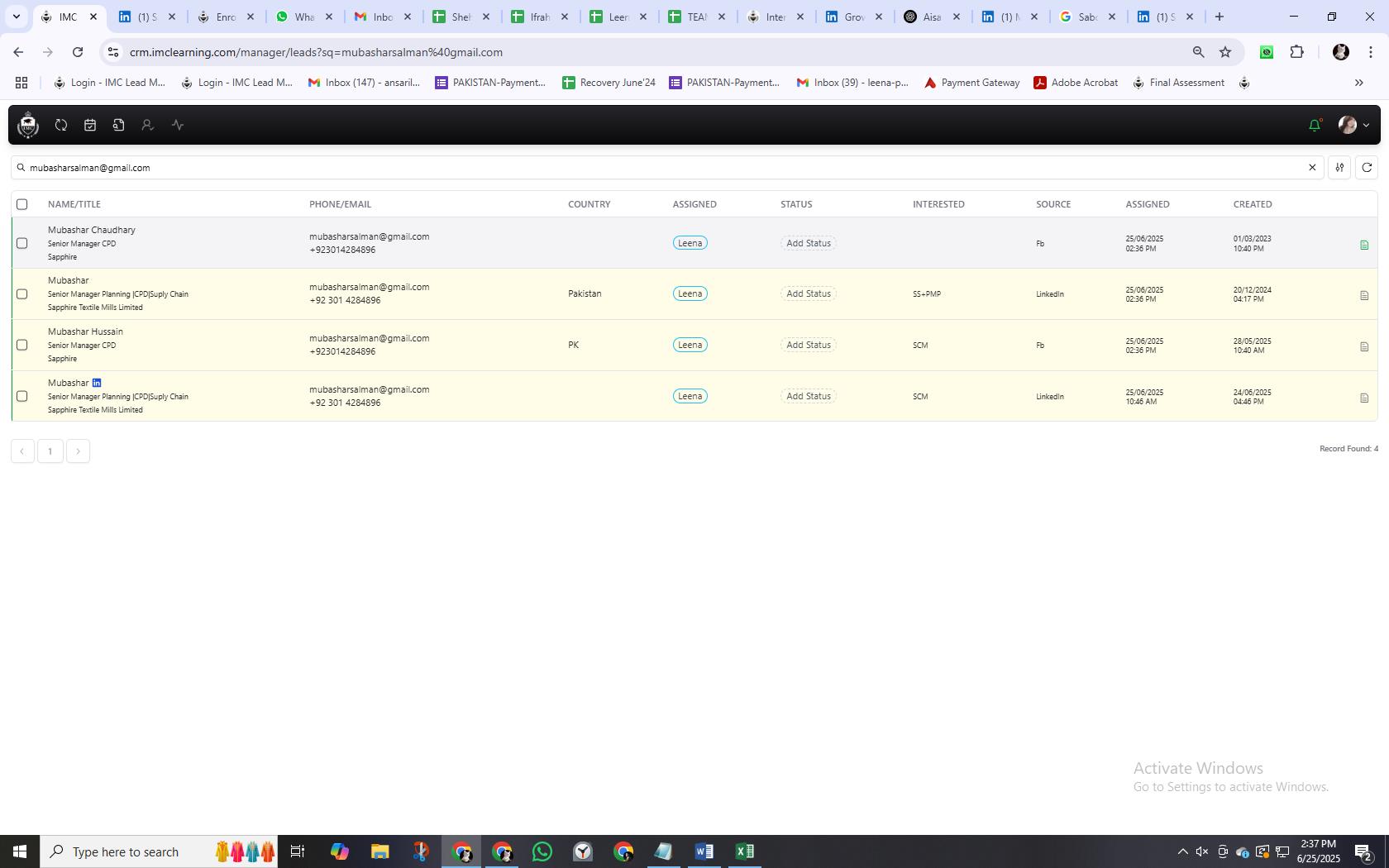Open the page zoom magnifier icon in the address bar
The width and height of the screenshot is (1389, 868).
click(1198, 52)
